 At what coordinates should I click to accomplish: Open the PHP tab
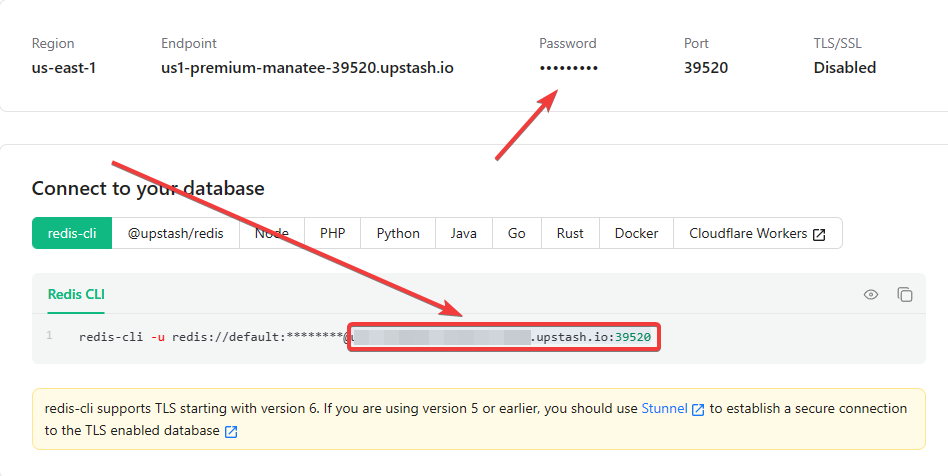(333, 233)
